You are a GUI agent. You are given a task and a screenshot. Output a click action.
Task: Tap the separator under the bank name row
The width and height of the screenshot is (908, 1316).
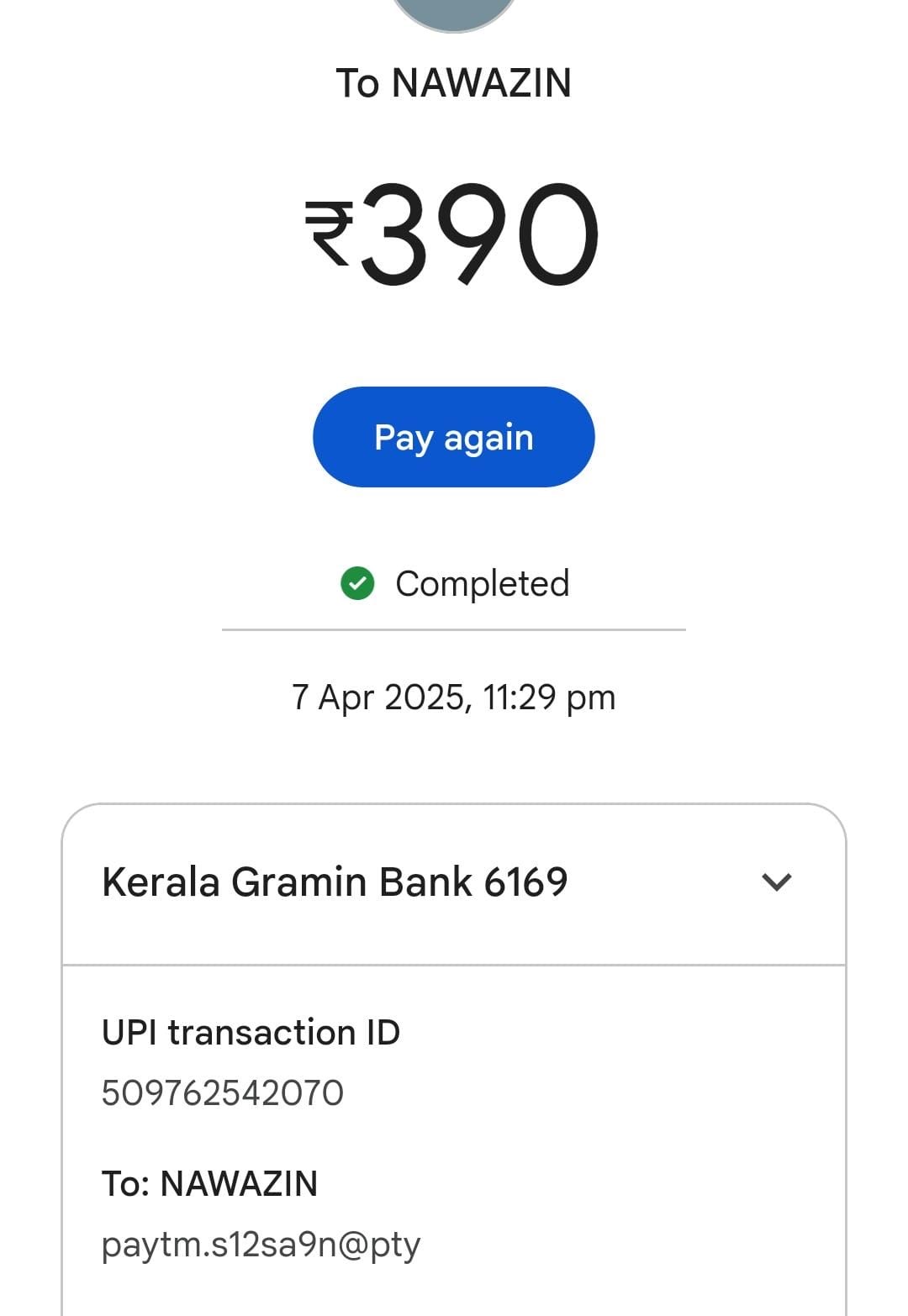click(x=453, y=965)
